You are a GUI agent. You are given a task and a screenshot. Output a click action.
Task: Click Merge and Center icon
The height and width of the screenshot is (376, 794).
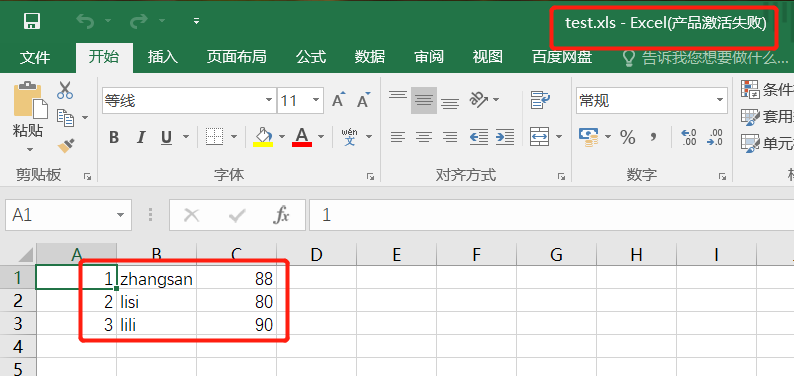539,137
